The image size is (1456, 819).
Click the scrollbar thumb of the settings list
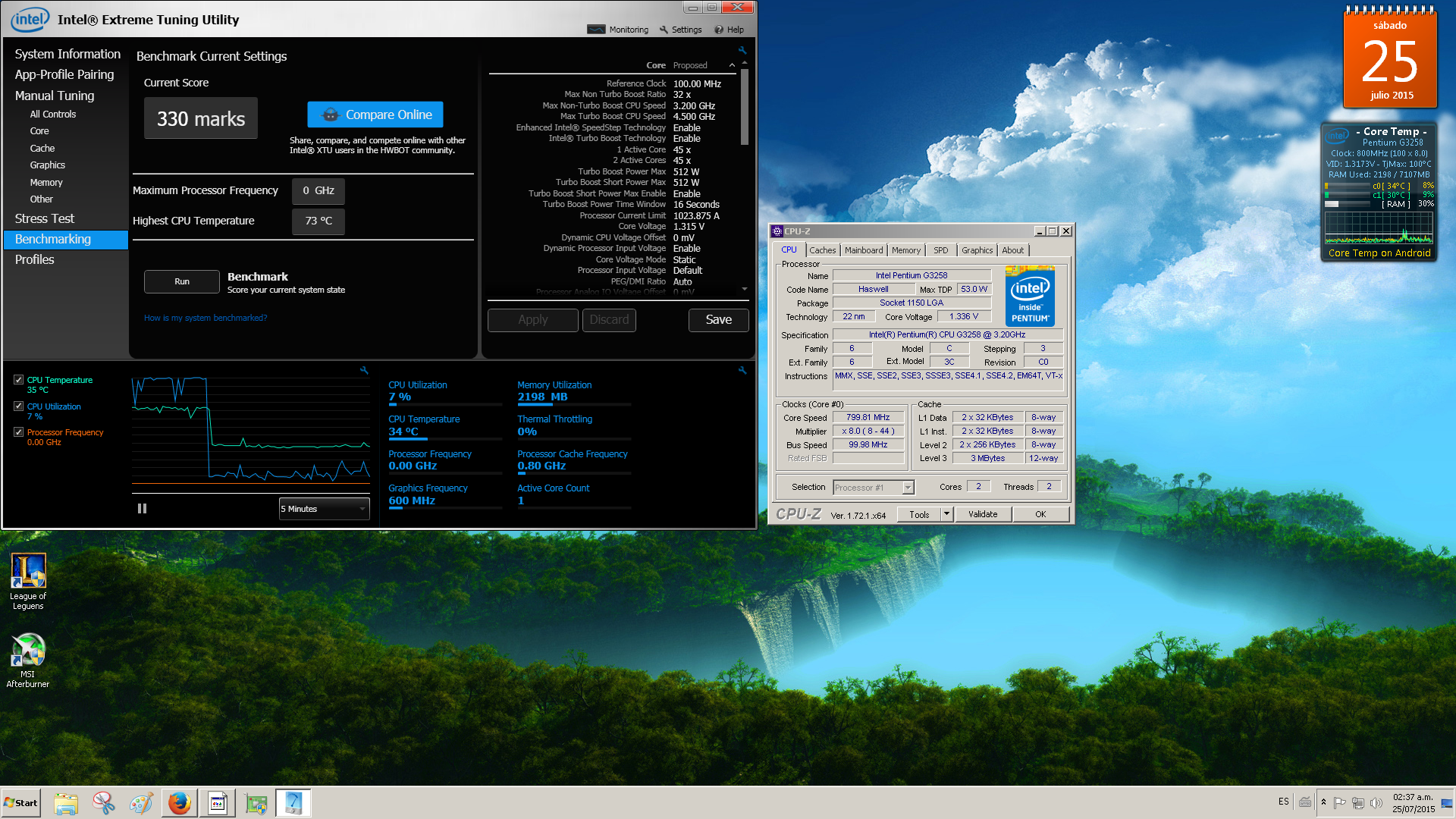[745, 107]
